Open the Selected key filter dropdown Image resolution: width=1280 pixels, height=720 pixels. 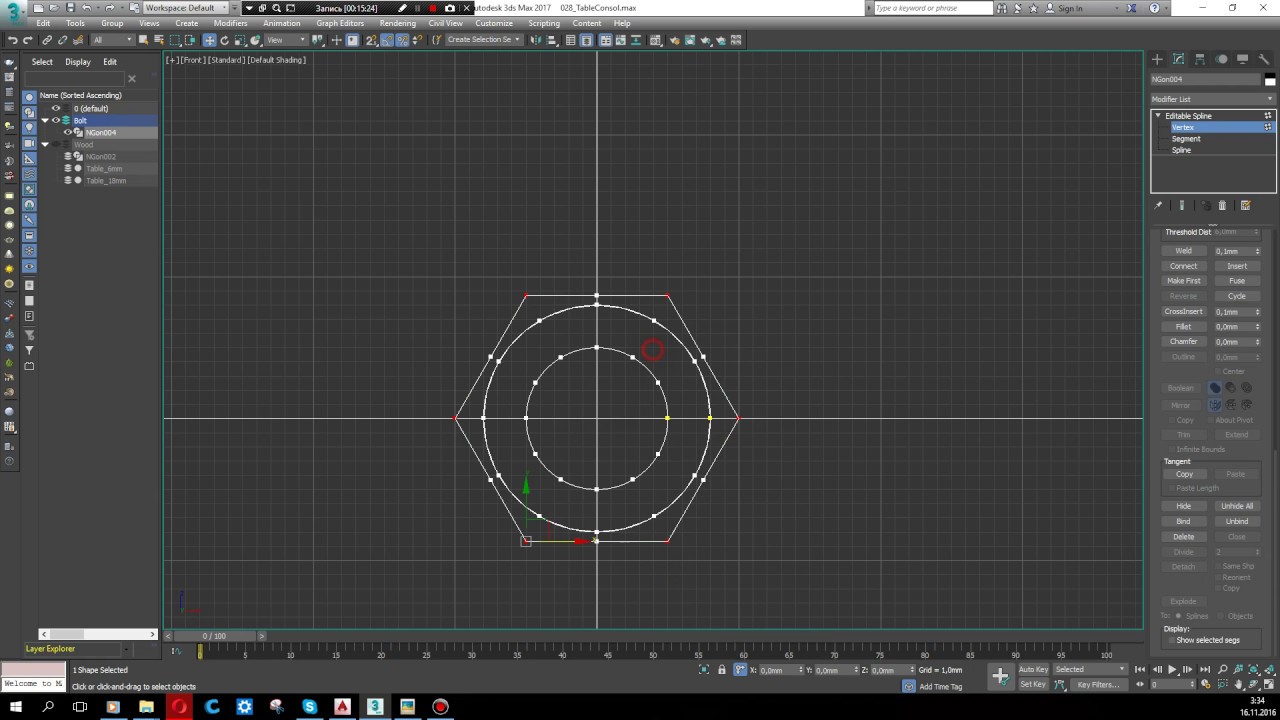click(1089, 669)
